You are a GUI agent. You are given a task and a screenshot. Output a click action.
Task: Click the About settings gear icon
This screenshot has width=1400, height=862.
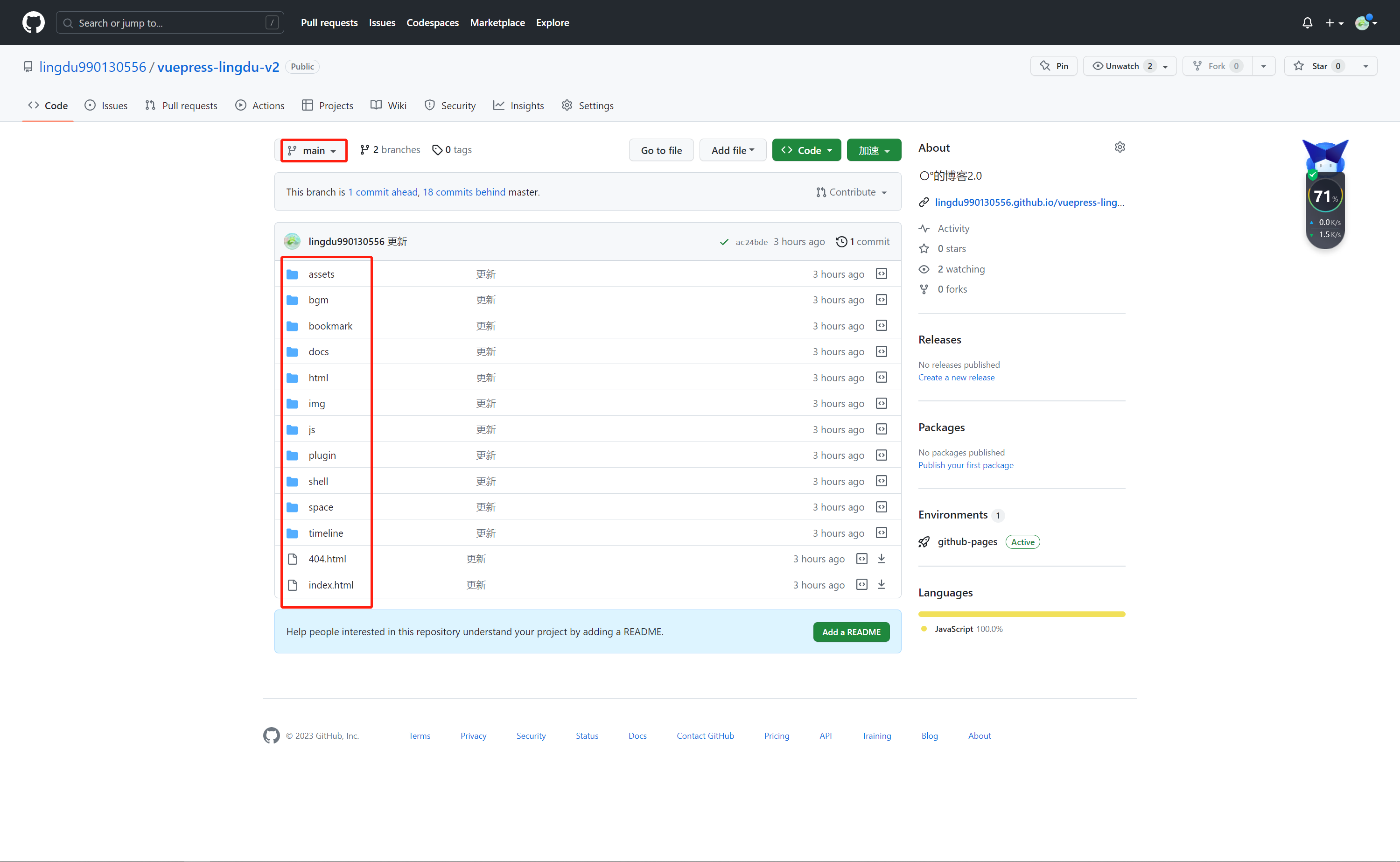[1120, 147]
